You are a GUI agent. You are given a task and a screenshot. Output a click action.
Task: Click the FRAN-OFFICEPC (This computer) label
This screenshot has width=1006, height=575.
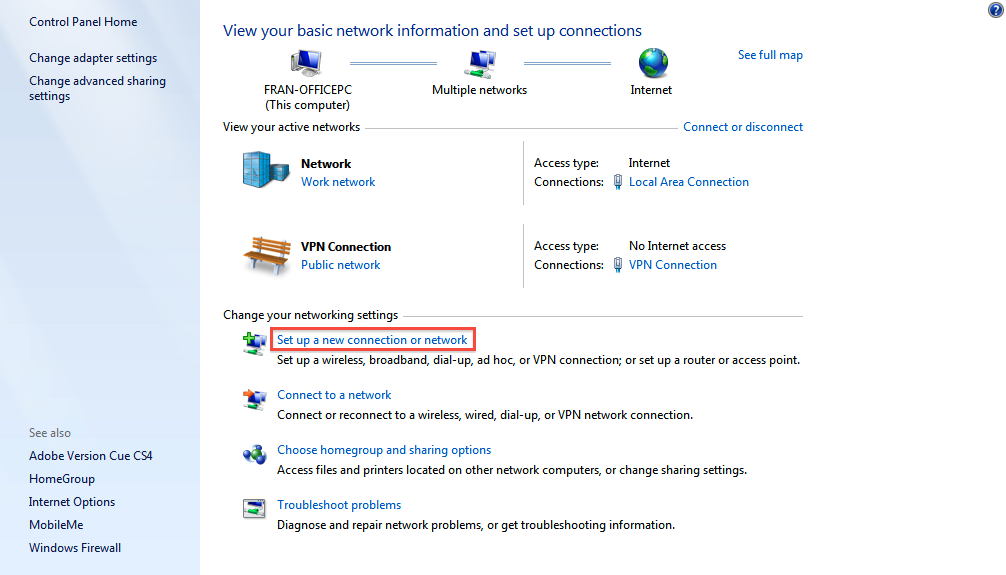point(308,98)
